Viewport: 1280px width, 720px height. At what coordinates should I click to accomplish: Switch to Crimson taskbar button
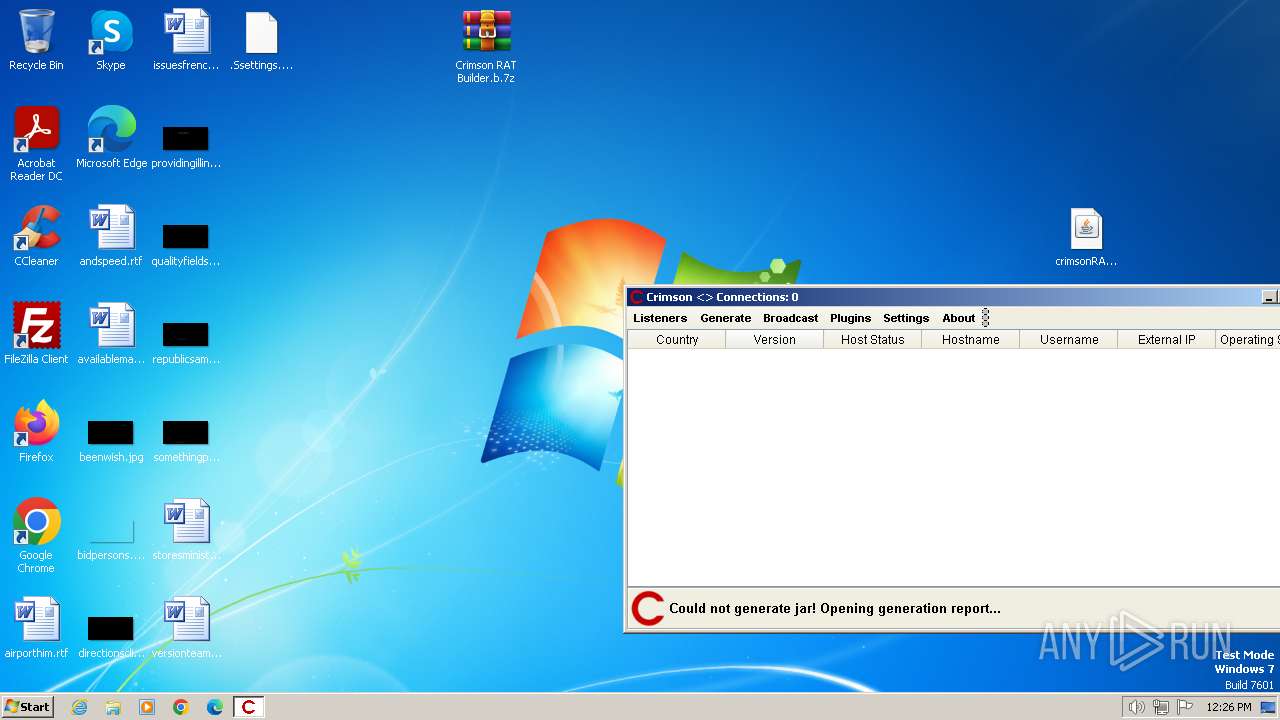tap(249, 707)
